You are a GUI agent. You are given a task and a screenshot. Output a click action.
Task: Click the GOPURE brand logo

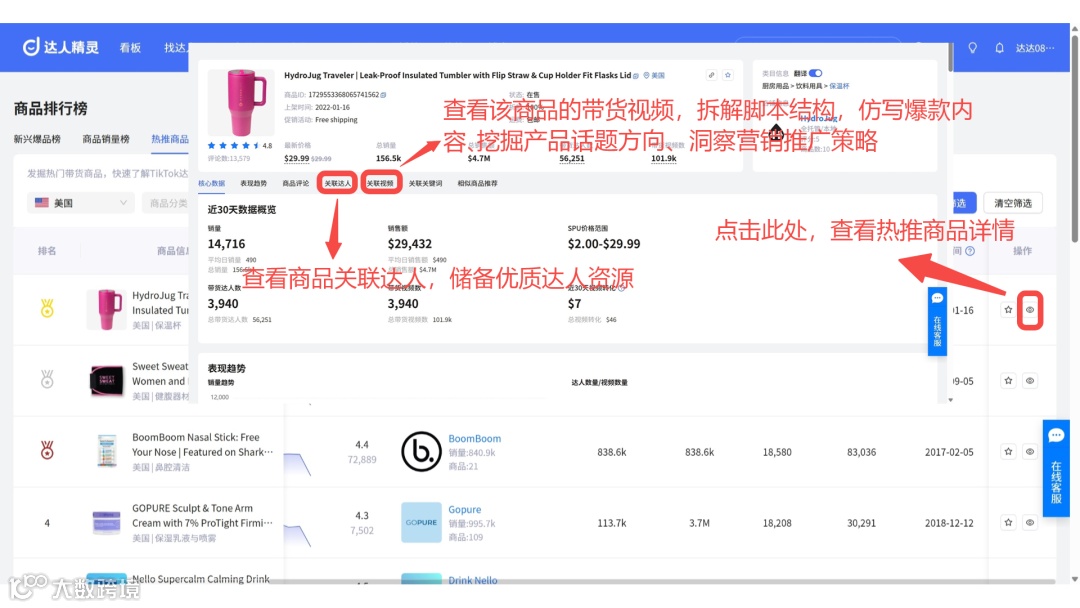point(421,523)
